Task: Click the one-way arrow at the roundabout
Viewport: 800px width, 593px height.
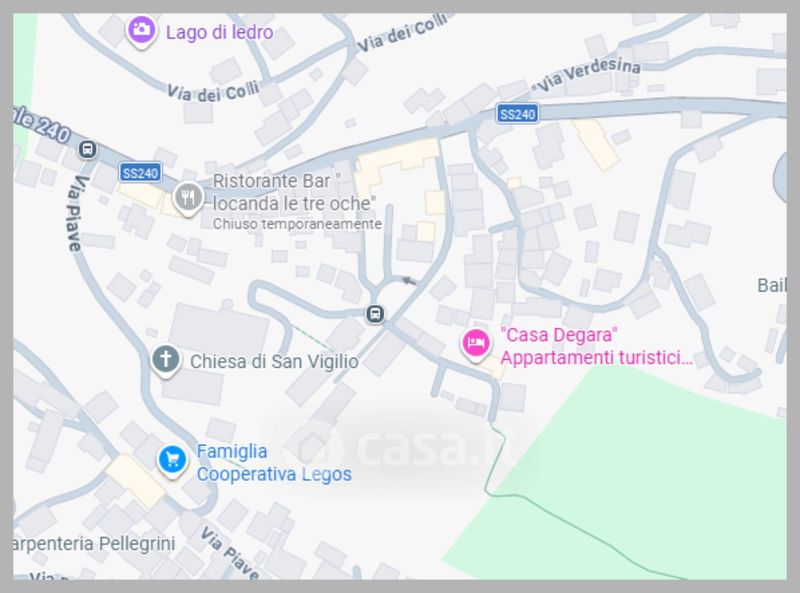Action: (409, 281)
